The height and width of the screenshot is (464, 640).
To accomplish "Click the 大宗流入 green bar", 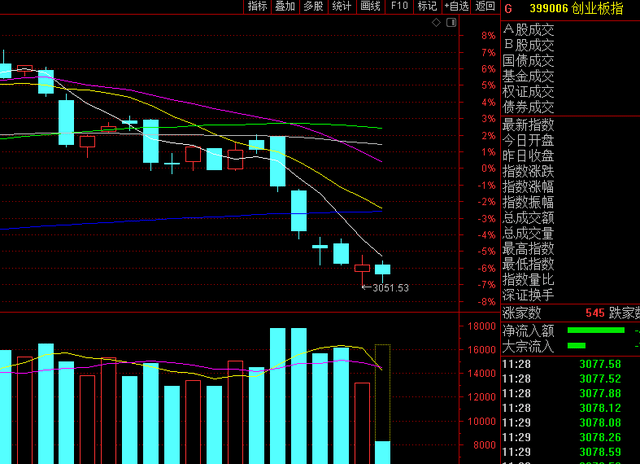I will point(576,346).
